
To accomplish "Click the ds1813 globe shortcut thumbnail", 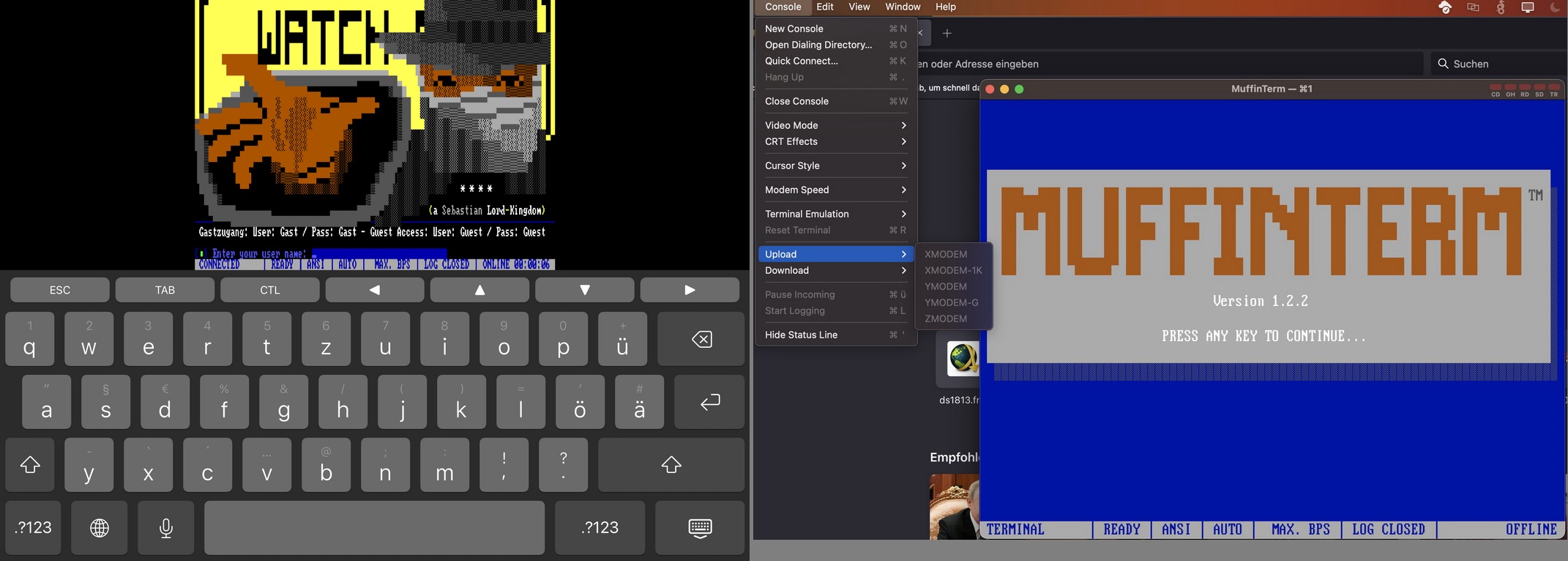I will click(963, 359).
